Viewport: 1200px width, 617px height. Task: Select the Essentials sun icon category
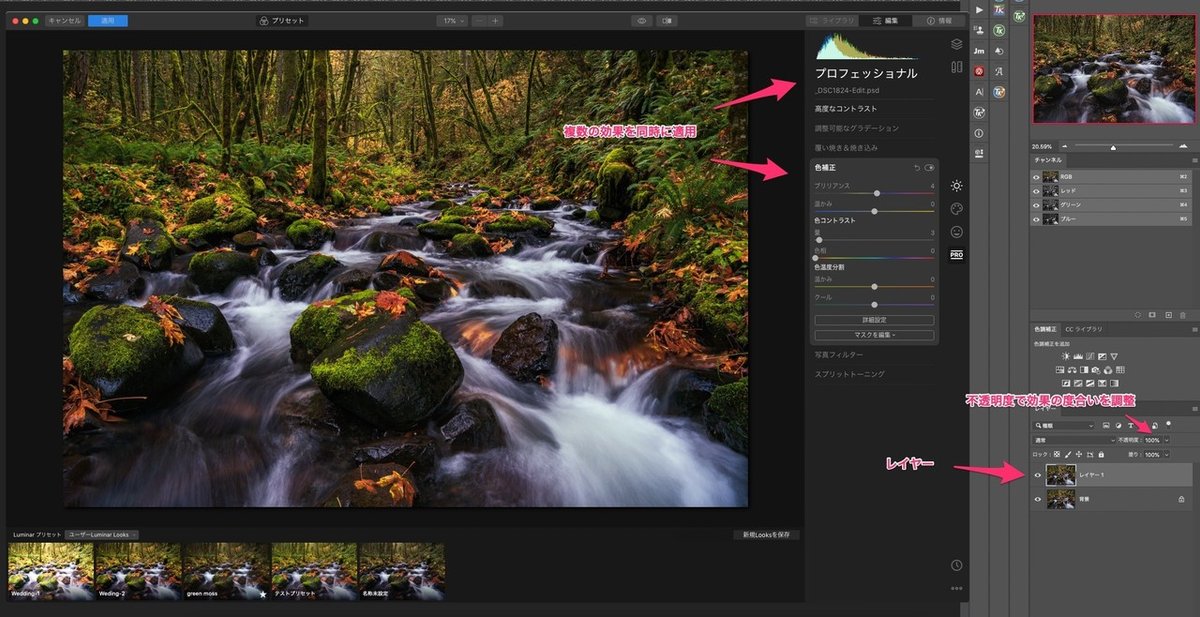click(x=956, y=186)
